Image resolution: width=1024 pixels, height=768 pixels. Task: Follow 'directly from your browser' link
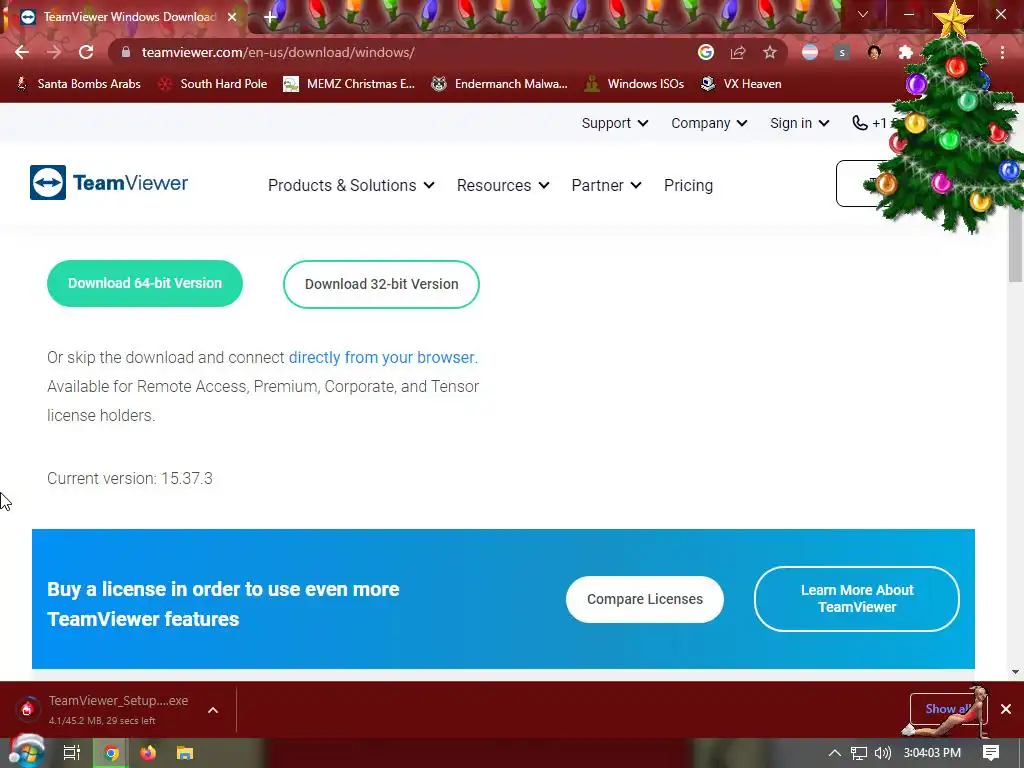point(383,357)
